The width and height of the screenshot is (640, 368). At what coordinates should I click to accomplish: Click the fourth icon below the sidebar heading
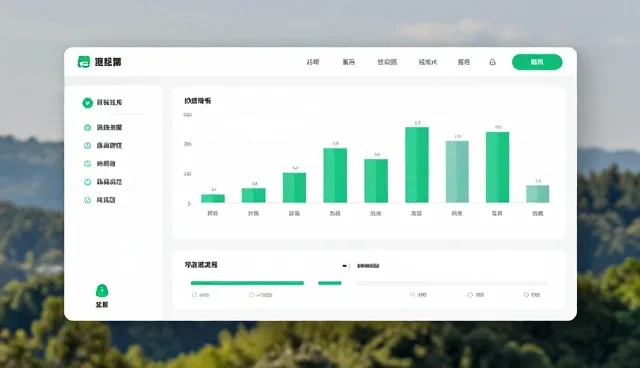(87, 182)
